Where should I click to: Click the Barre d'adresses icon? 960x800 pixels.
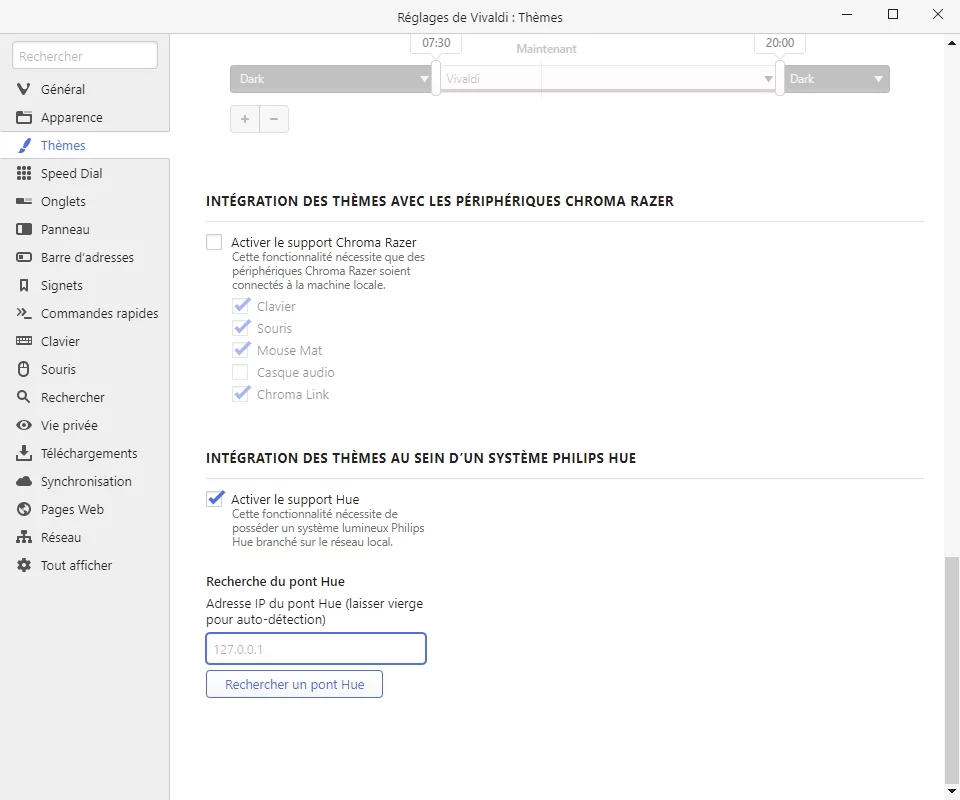pyautogui.click(x=24, y=258)
